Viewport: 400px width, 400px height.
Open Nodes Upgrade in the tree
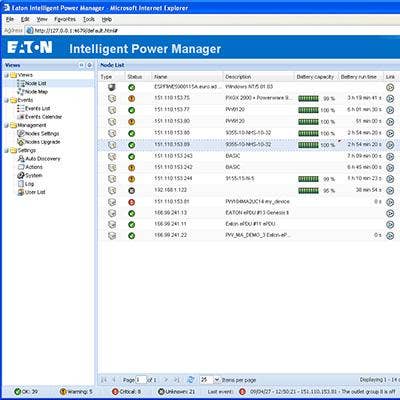pos(43,142)
